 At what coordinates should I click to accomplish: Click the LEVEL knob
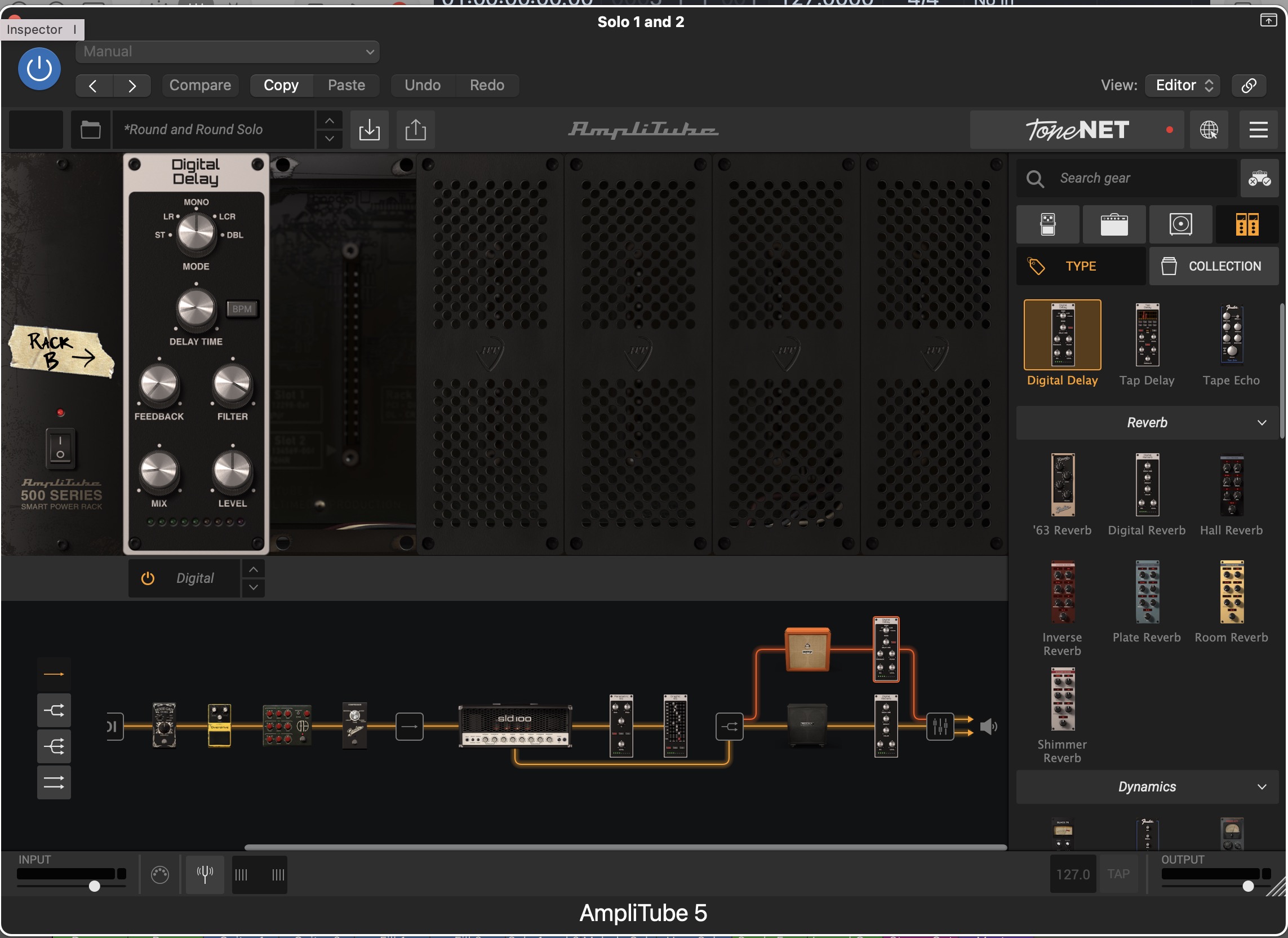point(232,471)
